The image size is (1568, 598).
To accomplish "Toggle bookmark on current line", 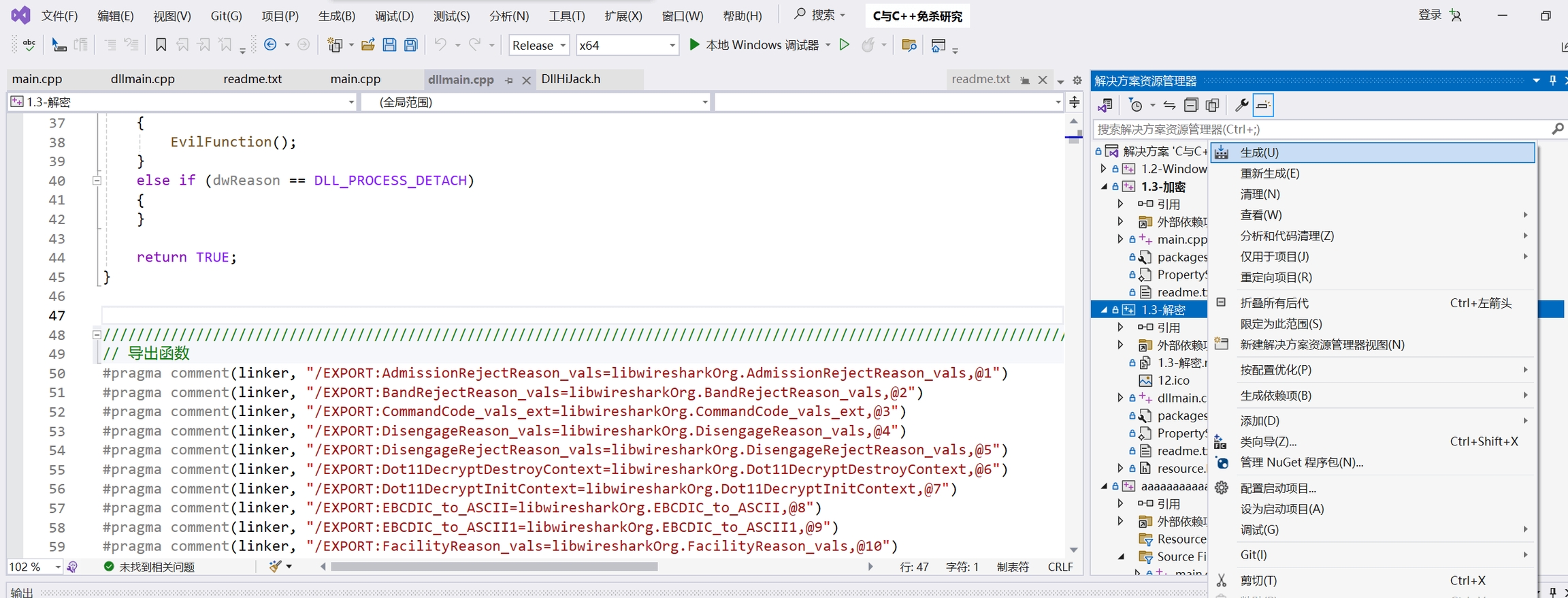I will [x=161, y=45].
